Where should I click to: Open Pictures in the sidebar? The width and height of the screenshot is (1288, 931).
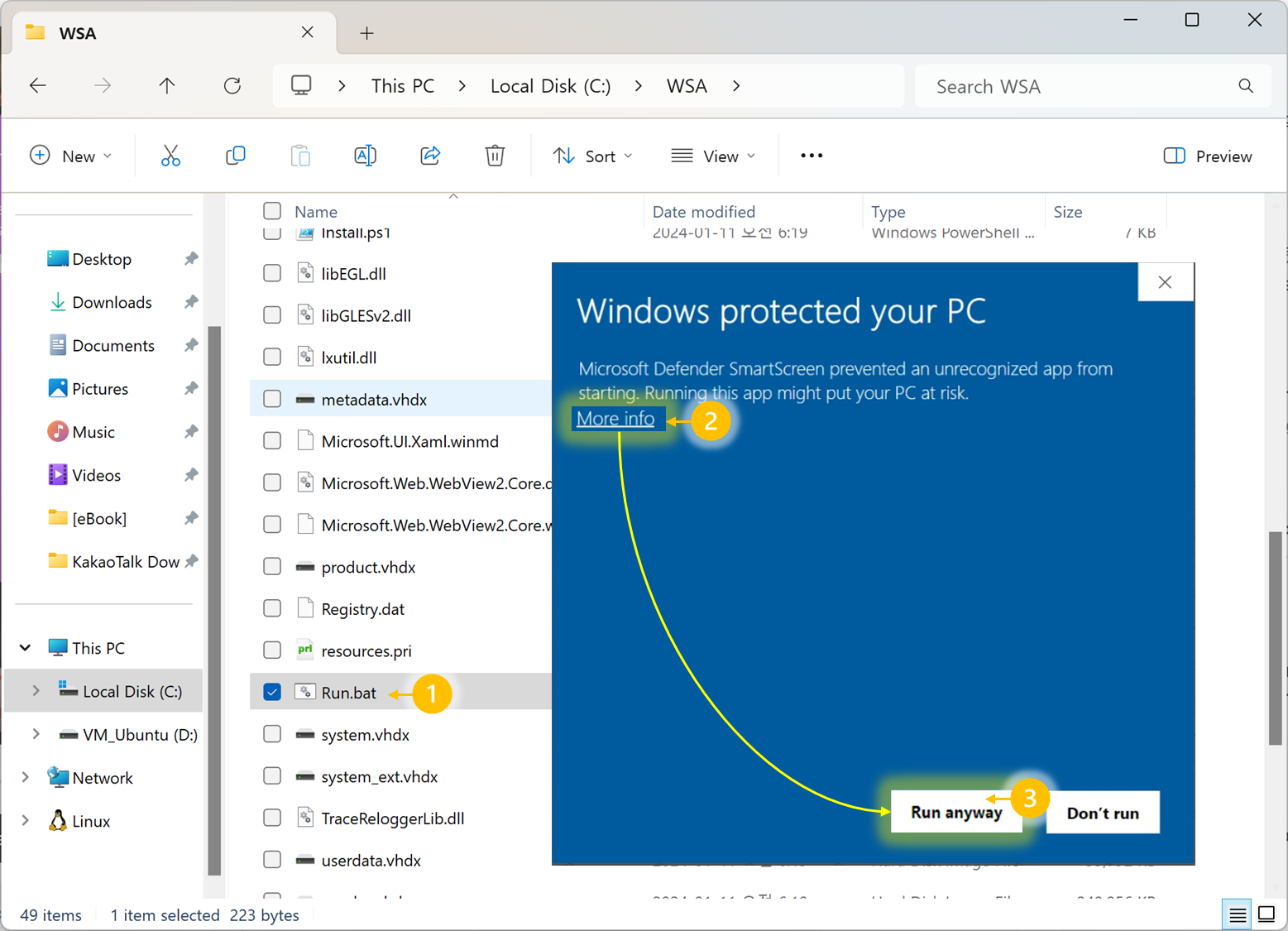100,388
